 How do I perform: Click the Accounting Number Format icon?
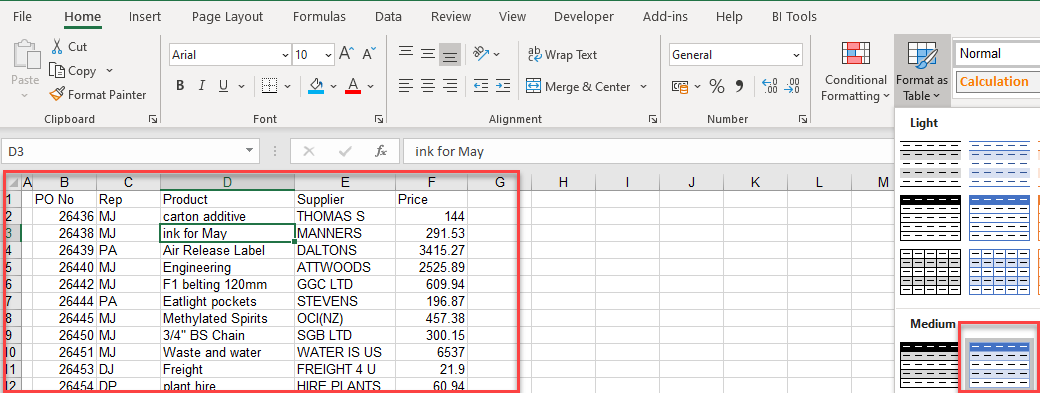tap(679, 86)
